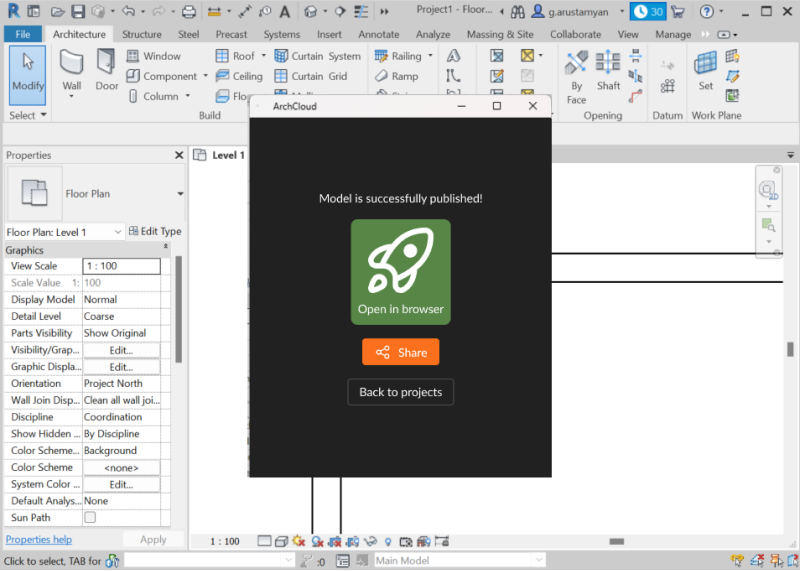Open the Annotate ribbon tab
The width and height of the screenshot is (800, 571).
pyautogui.click(x=378, y=34)
